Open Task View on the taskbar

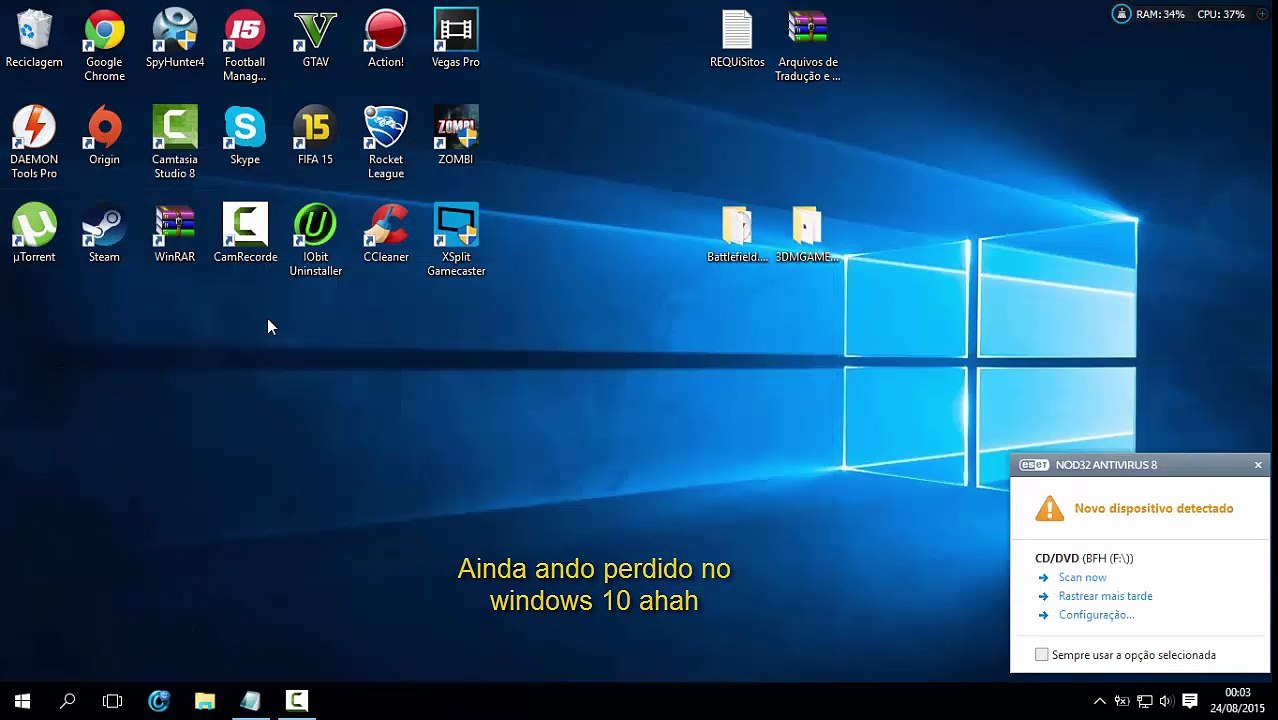click(112, 701)
